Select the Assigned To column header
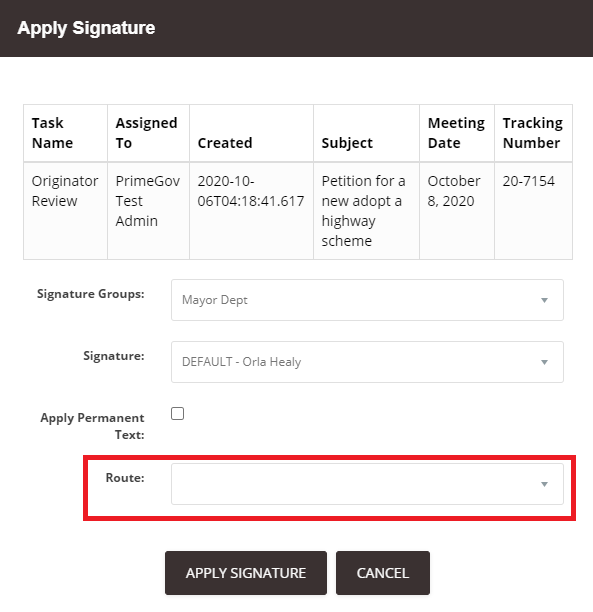This screenshot has height=612, width=593. (148, 133)
